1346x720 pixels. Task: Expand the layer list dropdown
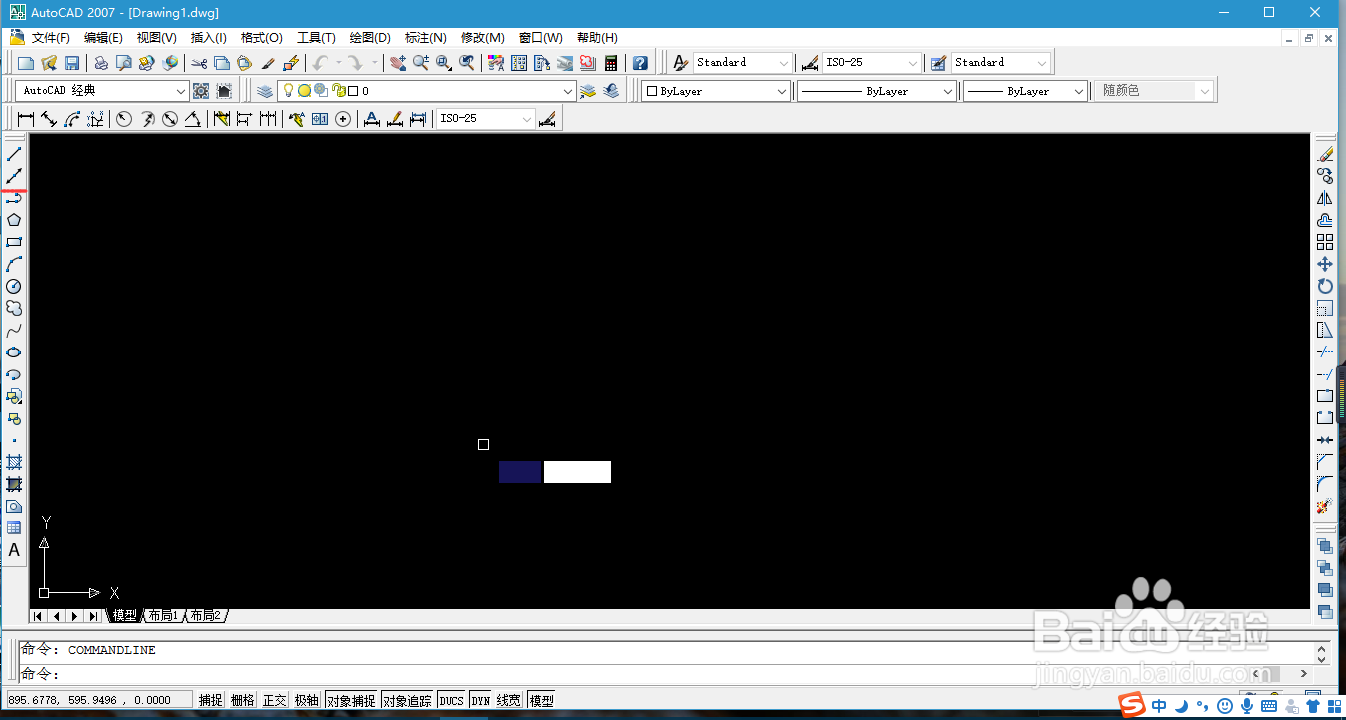(x=568, y=91)
